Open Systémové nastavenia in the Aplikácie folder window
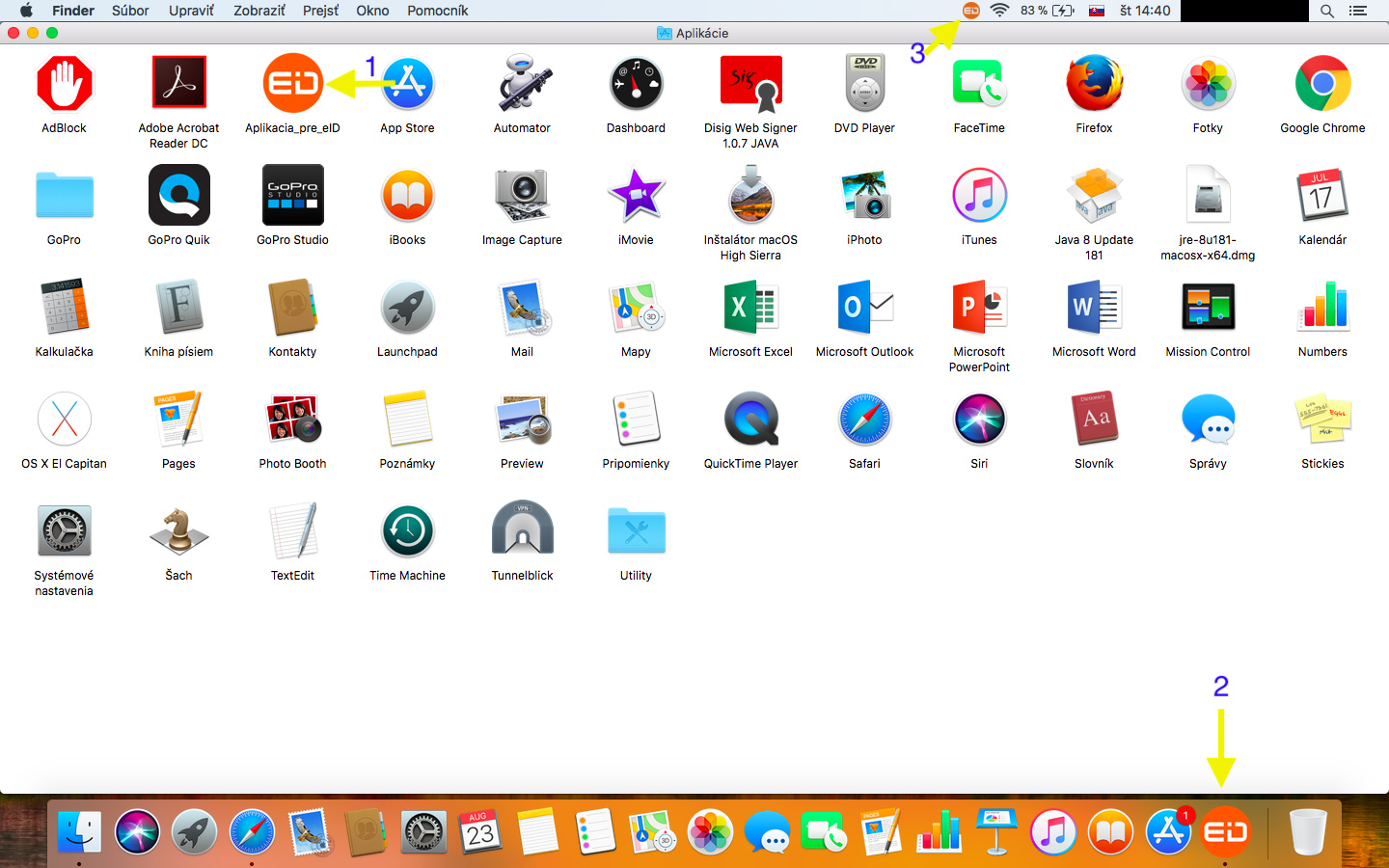This screenshot has width=1389, height=868. point(64,531)
